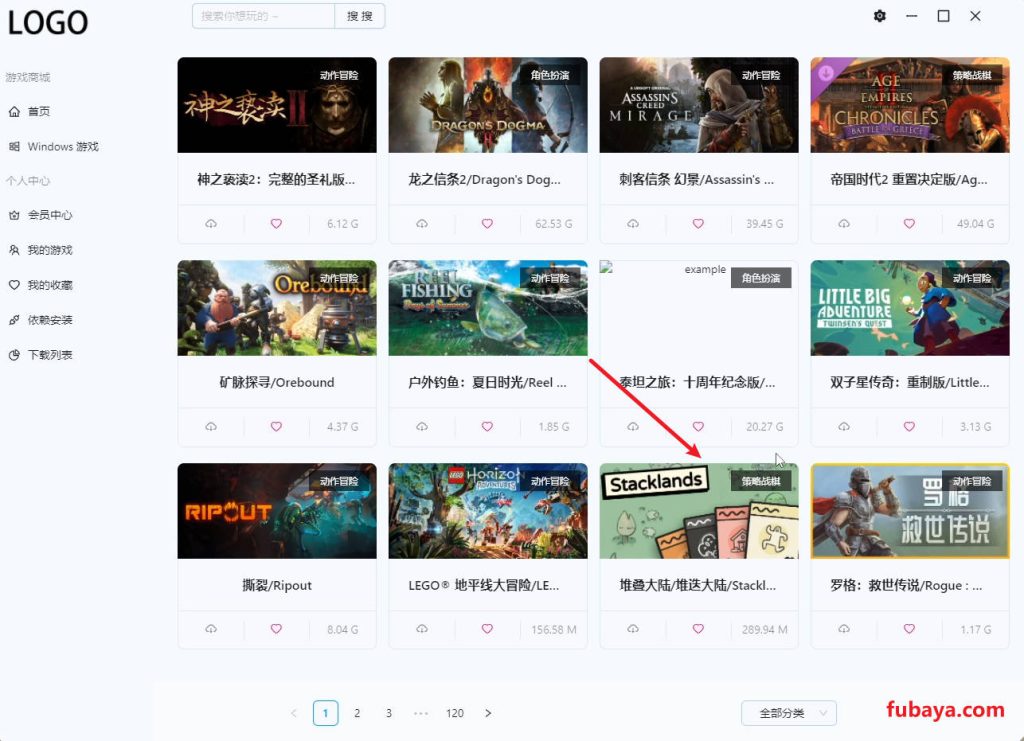Click the download icon for 泰坦之旅
The height and width of the screenshot is (741, 1024).
pyautogui.click(x=633, y=426)
